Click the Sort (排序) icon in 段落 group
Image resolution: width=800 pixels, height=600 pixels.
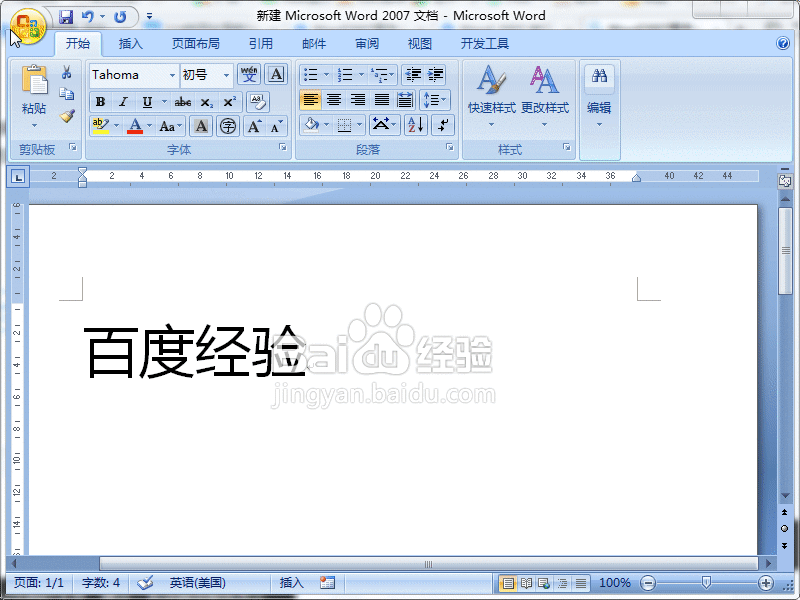[x=416, y=124]
